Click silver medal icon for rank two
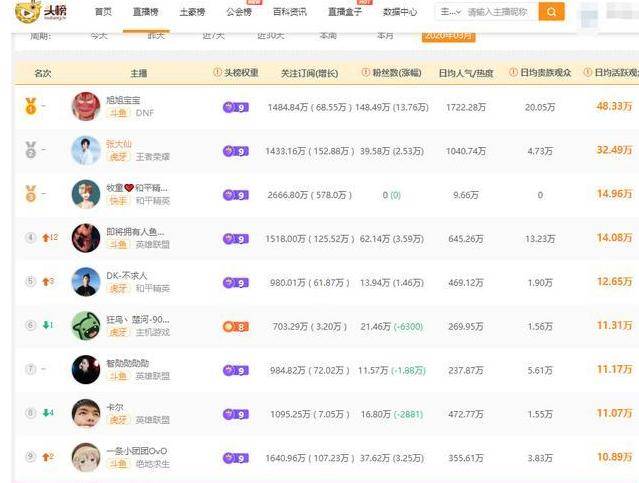639x483 pixels. pos(31,150)
